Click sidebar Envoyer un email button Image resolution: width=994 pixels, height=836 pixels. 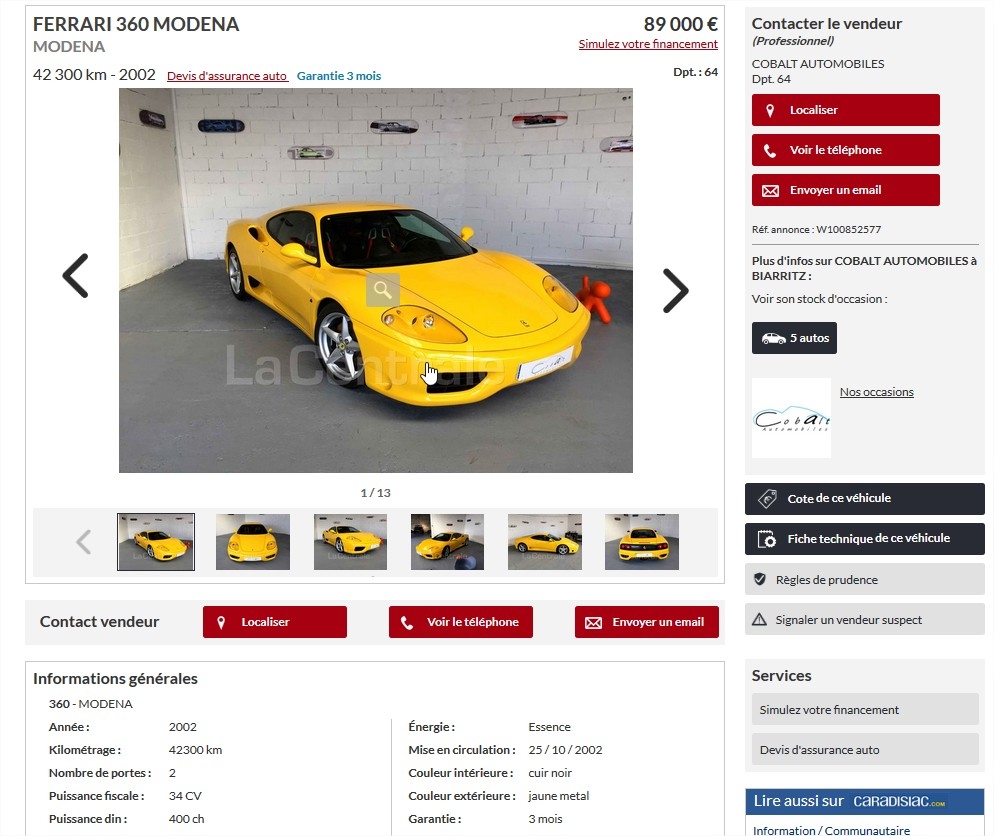[846, 190]
